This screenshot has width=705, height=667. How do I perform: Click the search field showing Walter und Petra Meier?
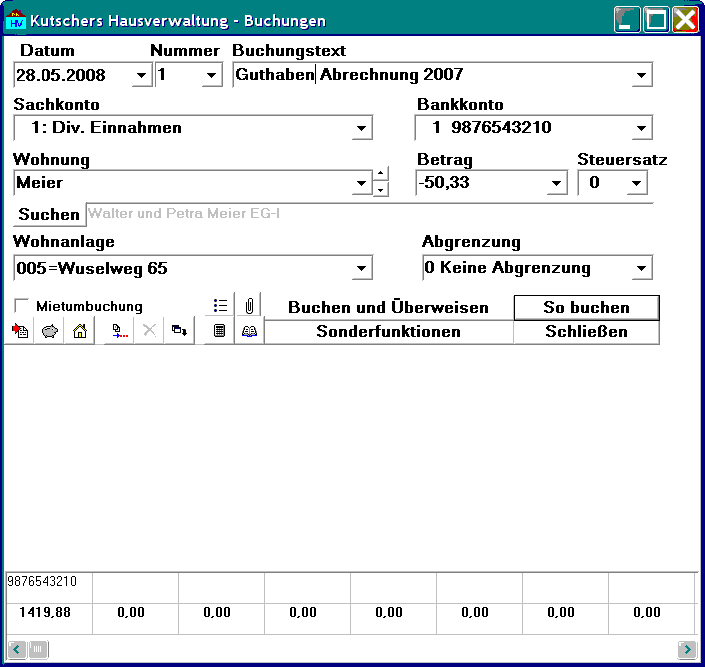point(370,214)
